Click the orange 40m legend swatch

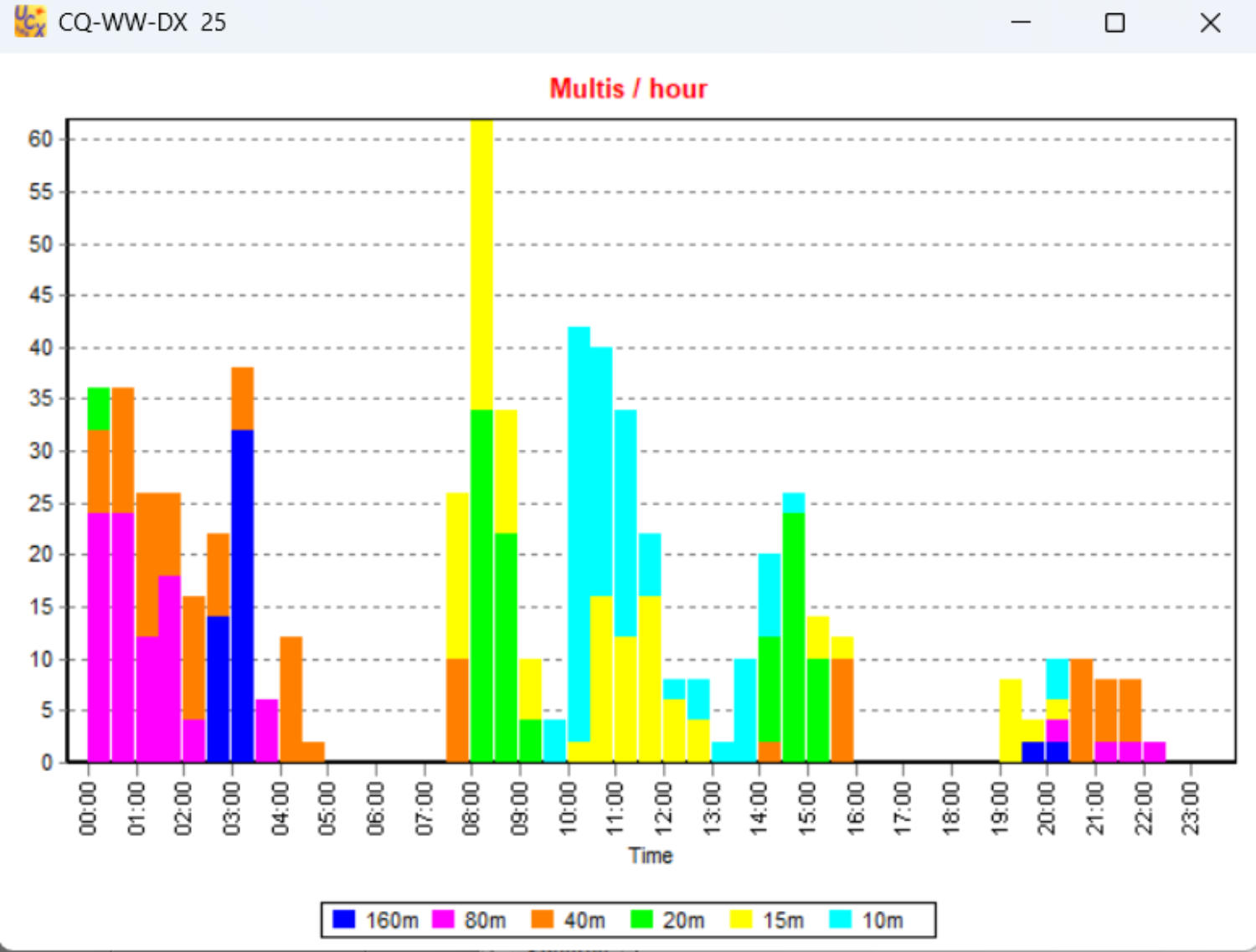coord(543,919)
